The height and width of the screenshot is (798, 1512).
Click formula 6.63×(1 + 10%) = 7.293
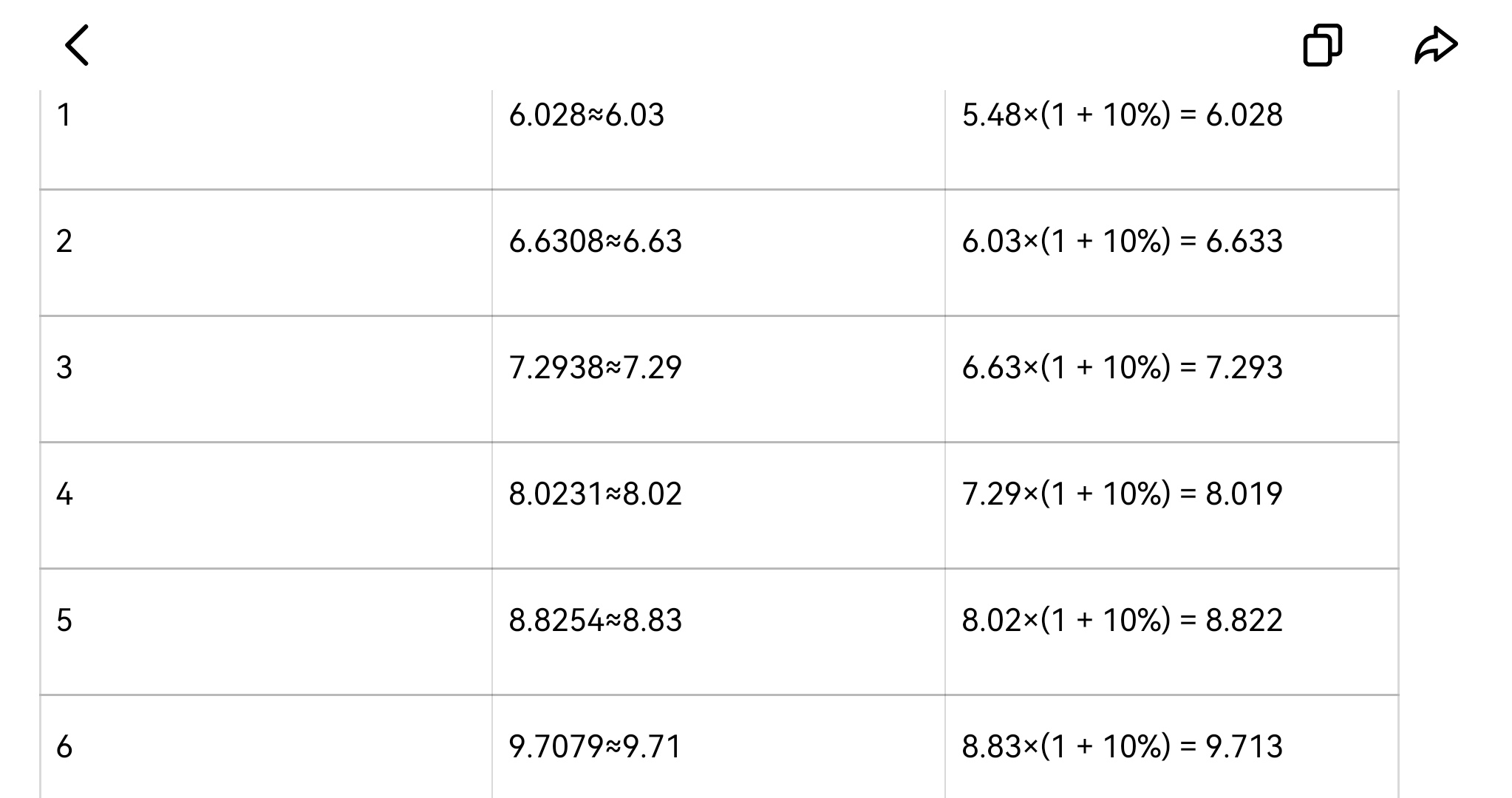1122,368
